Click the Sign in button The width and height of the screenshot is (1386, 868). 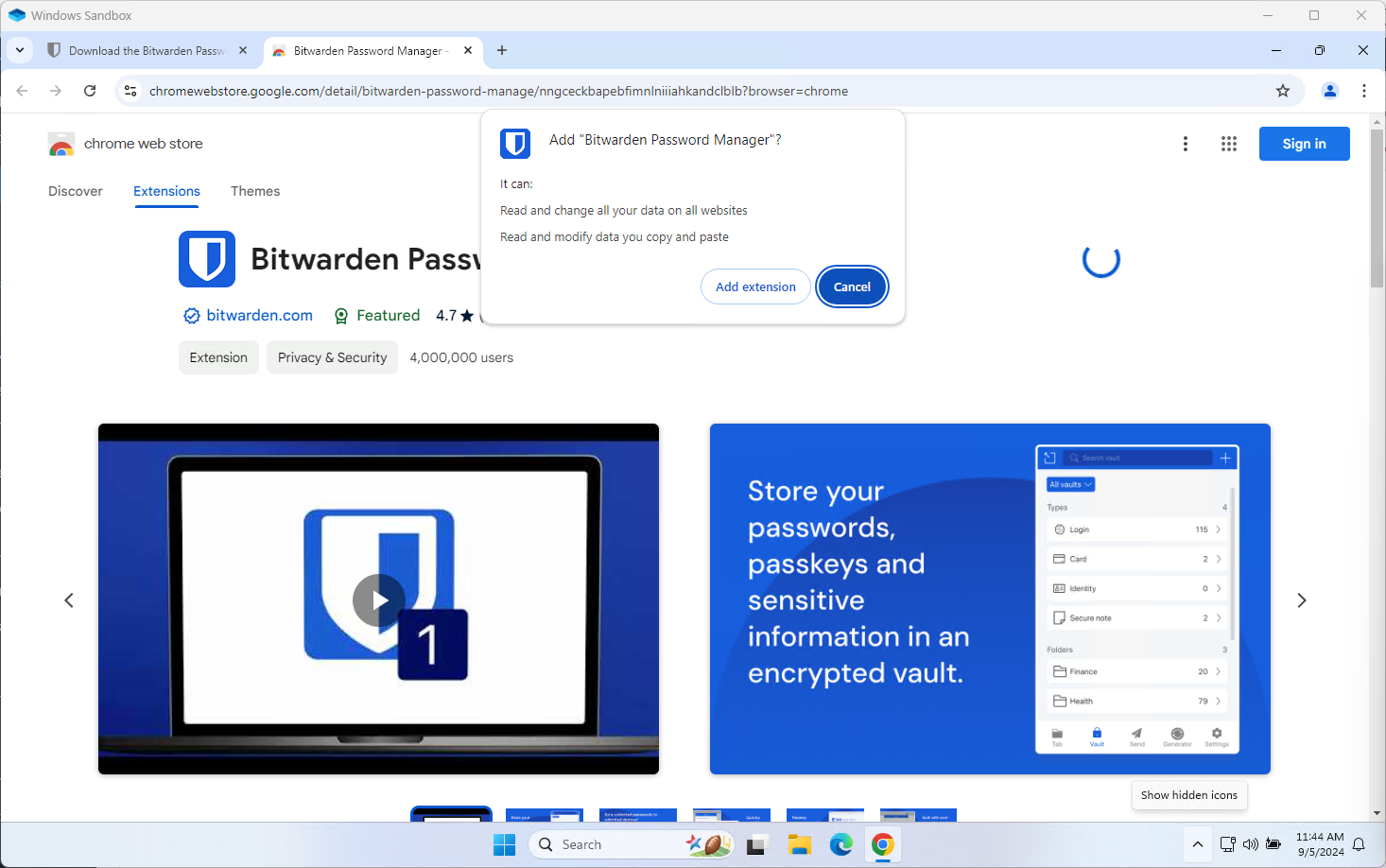tap(1304, 144)
